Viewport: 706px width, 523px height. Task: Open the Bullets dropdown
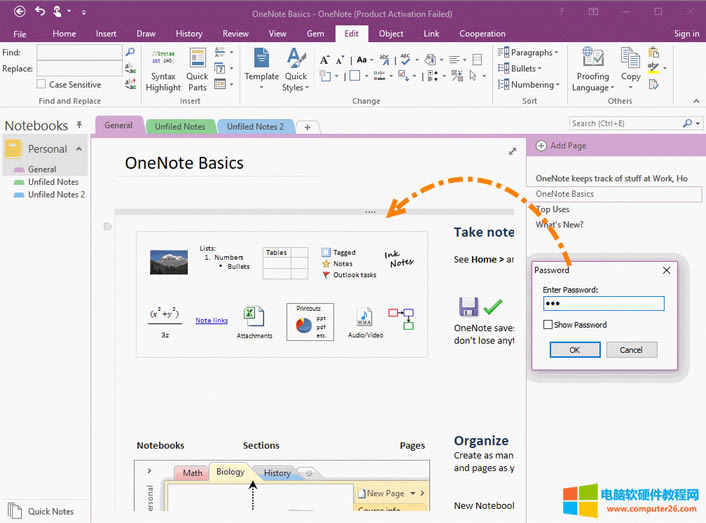(524, 69)
